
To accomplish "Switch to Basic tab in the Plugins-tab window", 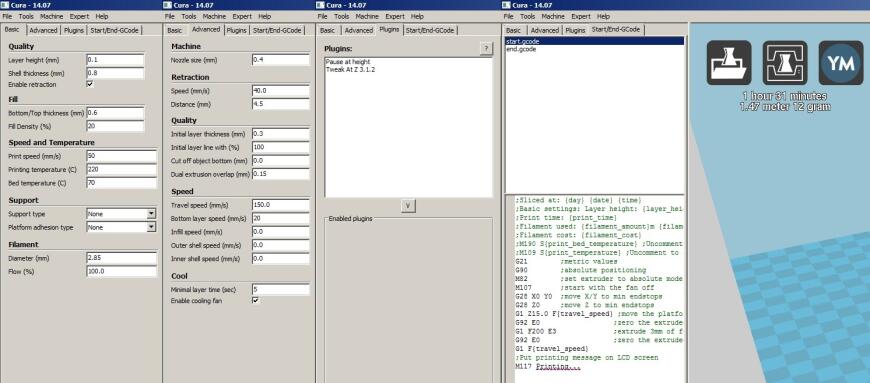I will [327, 31].
